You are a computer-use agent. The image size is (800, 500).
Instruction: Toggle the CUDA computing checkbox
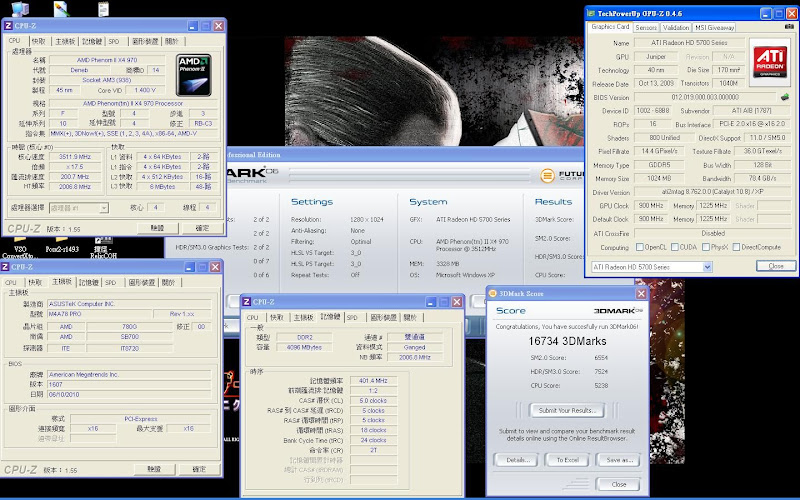675,247
